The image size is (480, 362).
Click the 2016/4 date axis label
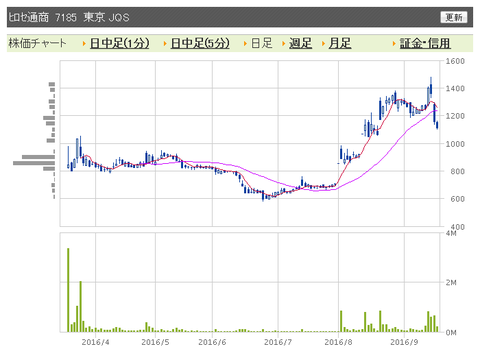click(95, 342)
